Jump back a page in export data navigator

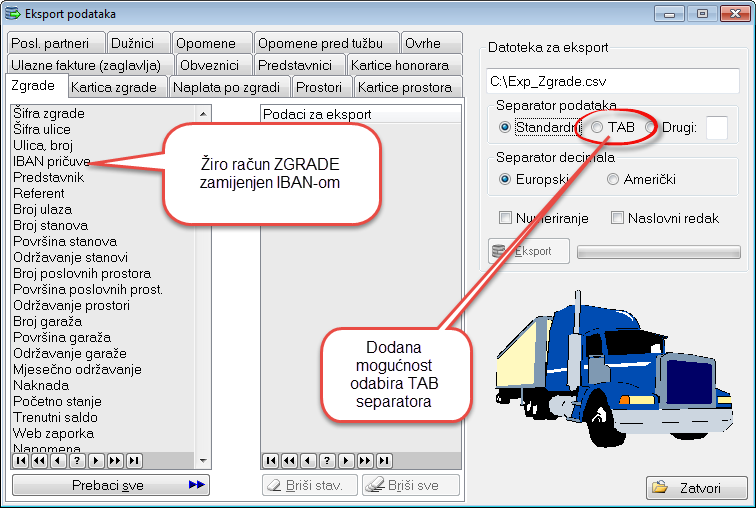tap(290, 461)
